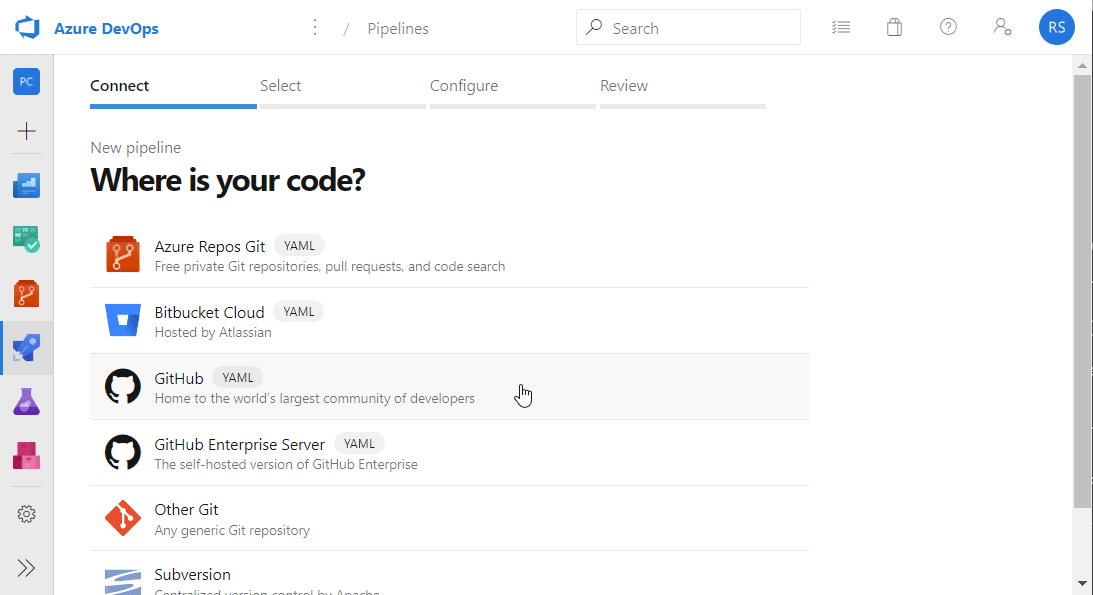The image size is (1093, 595).
Task: Choose Other Git as code source
Action: (x=450, y=518)
